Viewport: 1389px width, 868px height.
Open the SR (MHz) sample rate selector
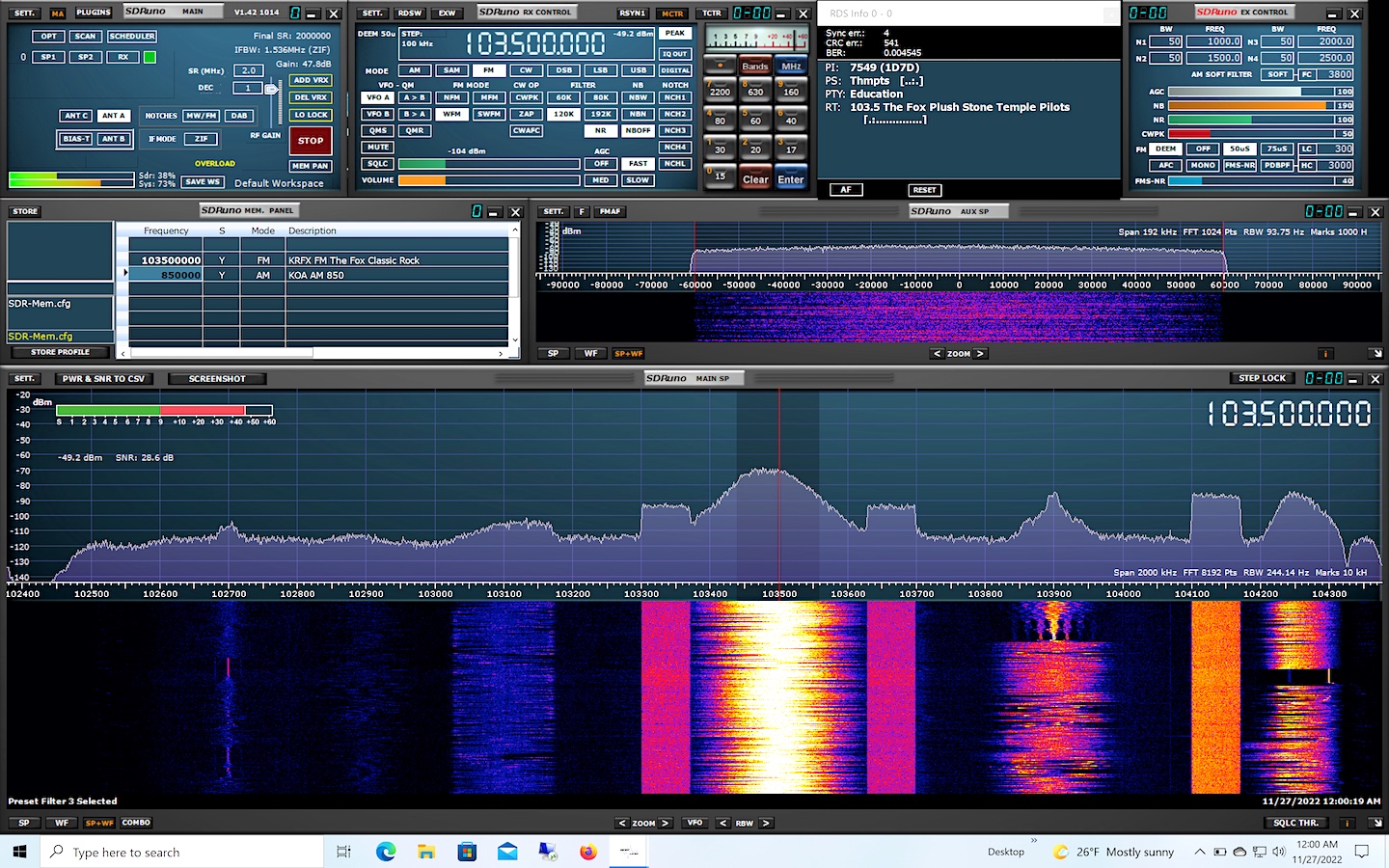249,69
